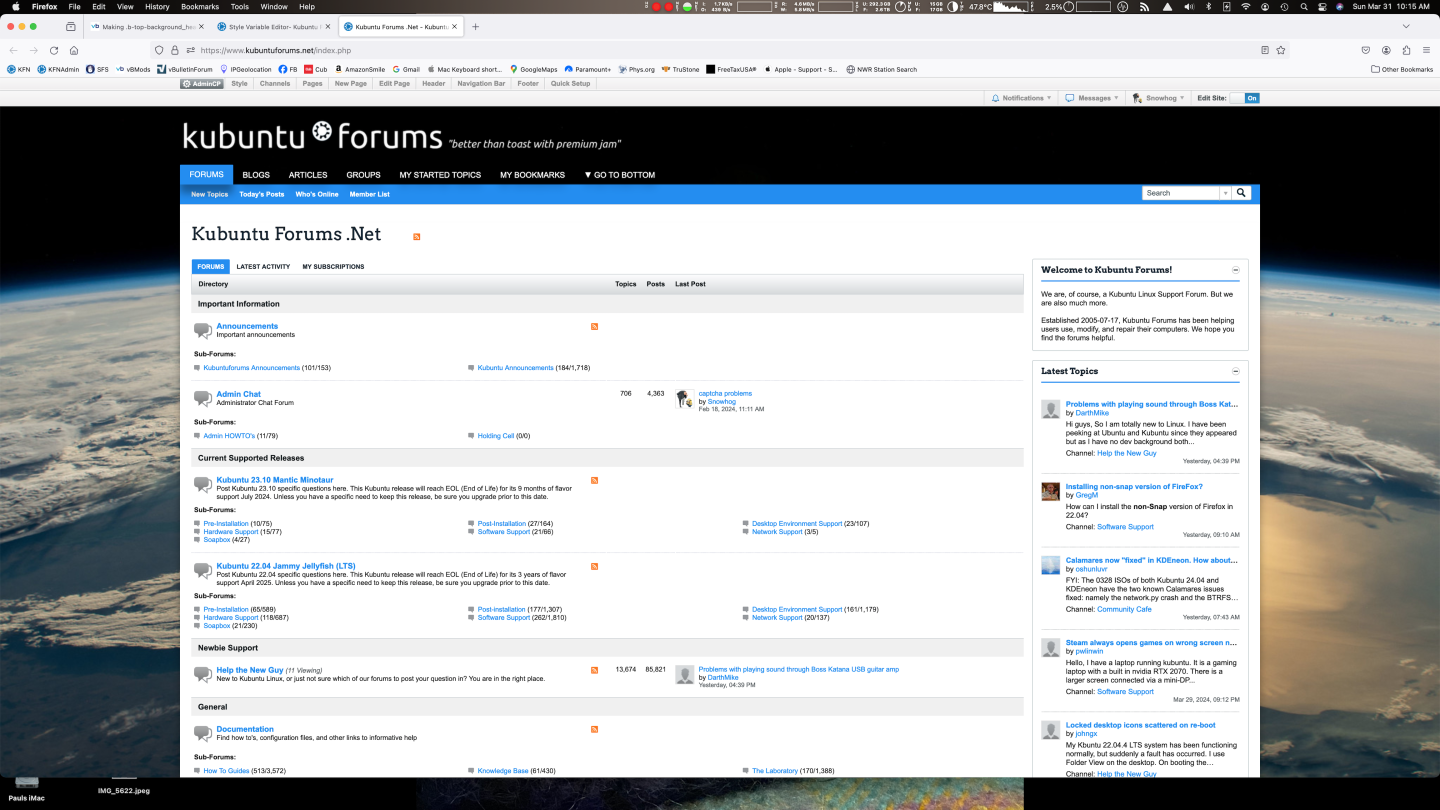Click the bookmark star in address bar

[1281, 50]
